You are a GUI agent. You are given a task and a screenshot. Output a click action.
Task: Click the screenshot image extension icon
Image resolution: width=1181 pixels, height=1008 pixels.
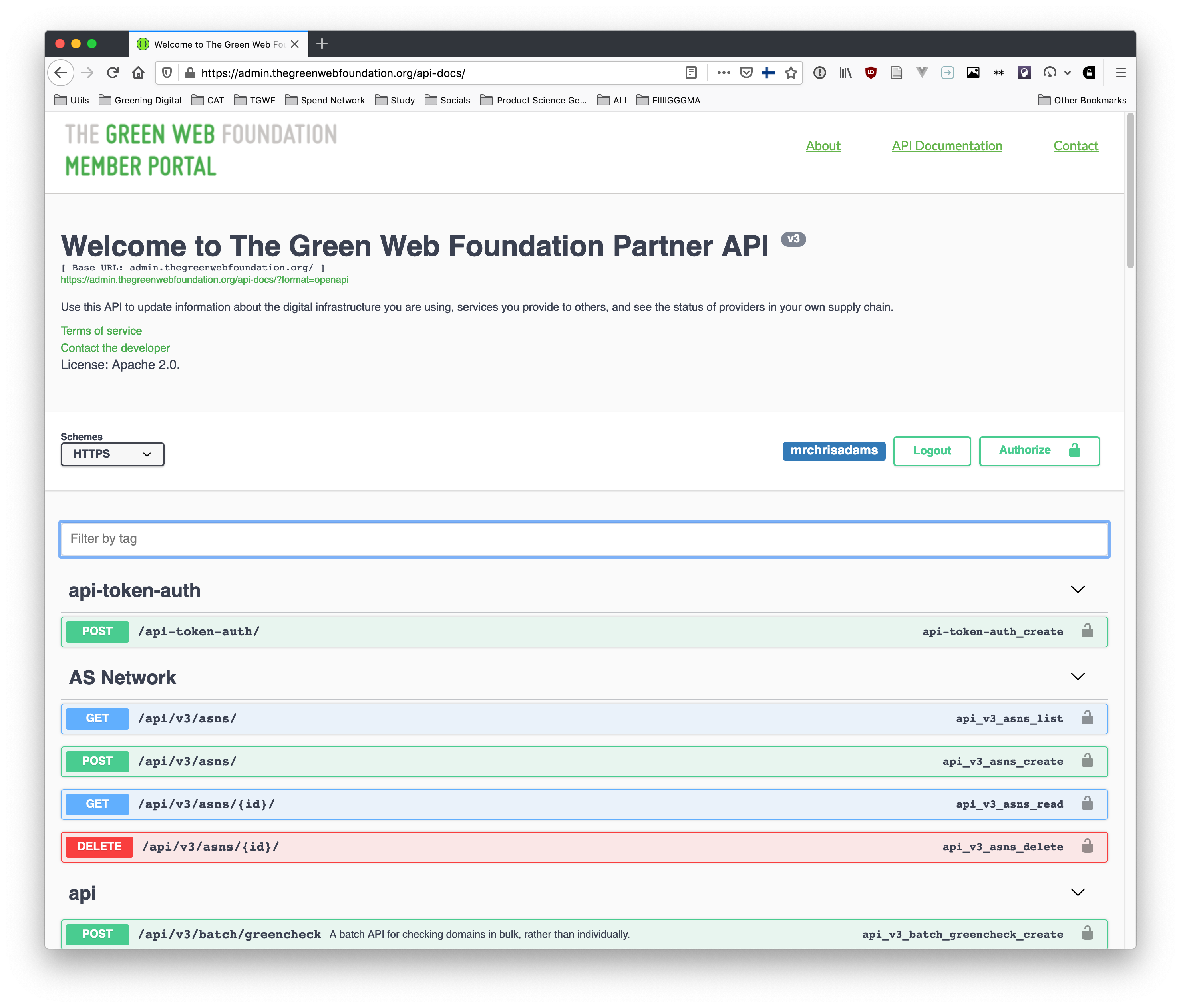click(973, 73)
